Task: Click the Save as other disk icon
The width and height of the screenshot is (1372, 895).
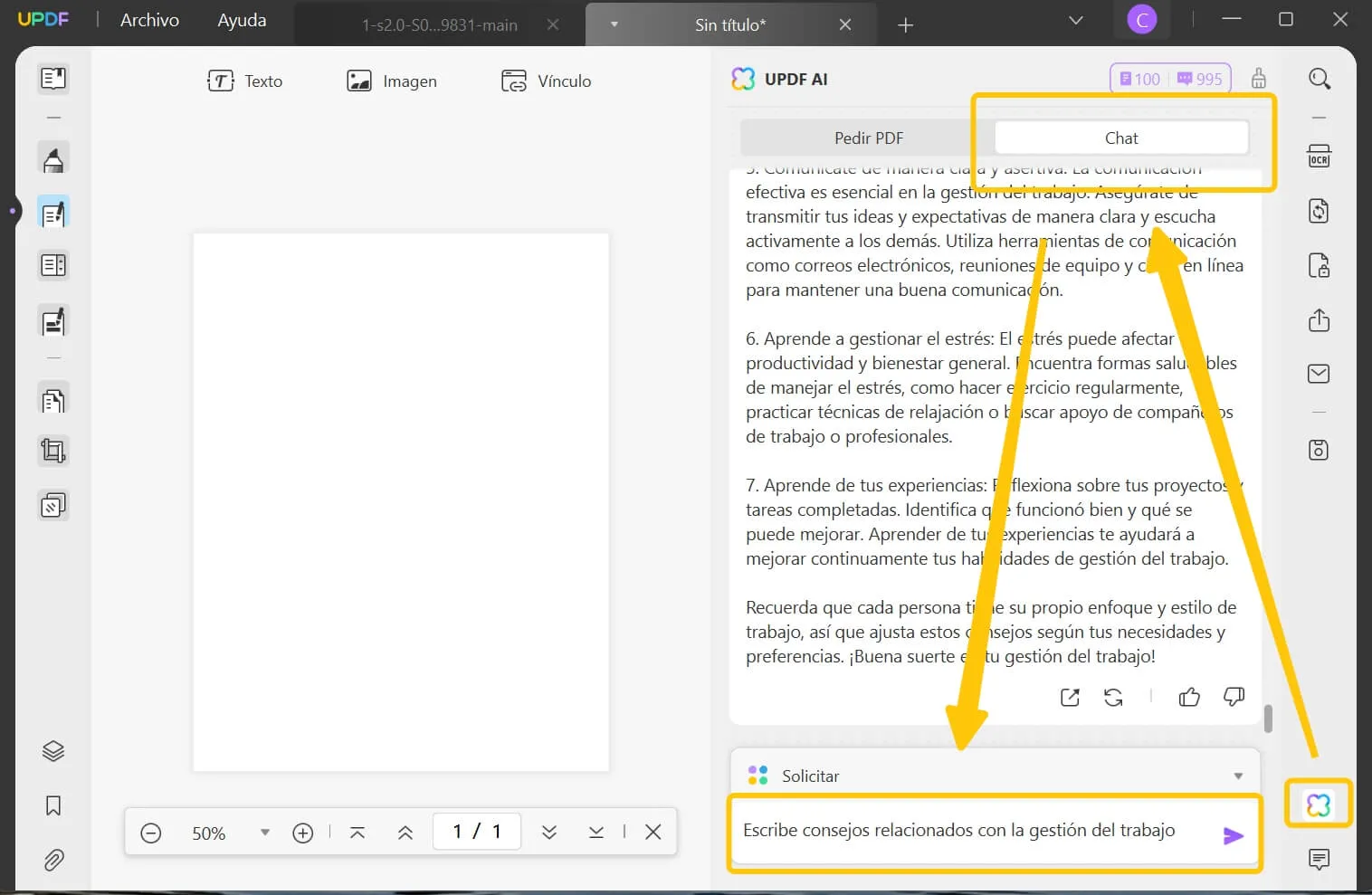Action: point(1320,450)
